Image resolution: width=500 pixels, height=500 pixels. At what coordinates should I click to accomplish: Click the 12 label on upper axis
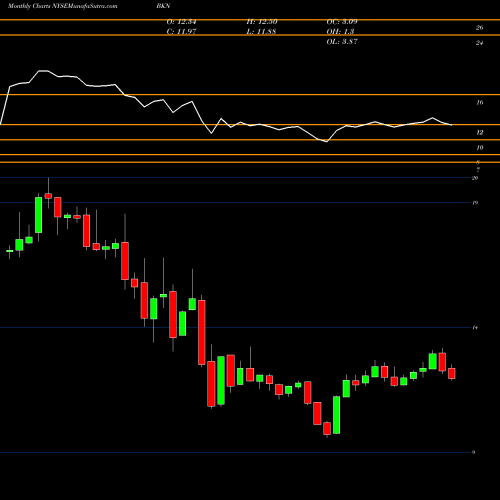[479, 133]
